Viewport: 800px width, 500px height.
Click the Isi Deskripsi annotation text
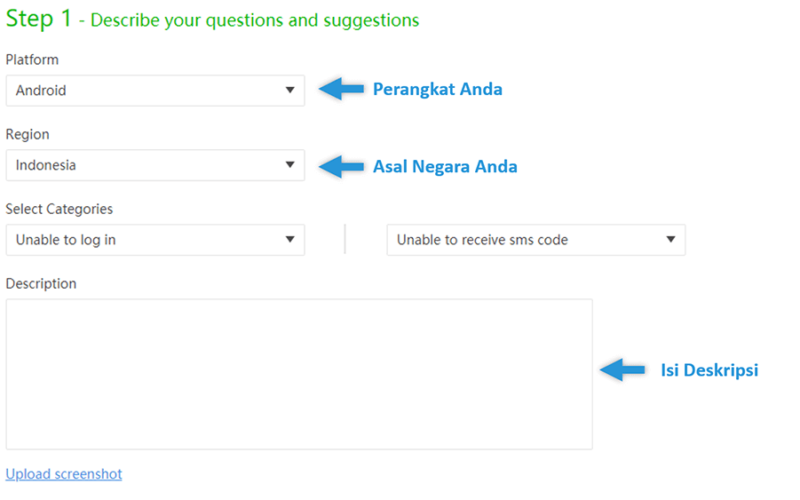709,370
